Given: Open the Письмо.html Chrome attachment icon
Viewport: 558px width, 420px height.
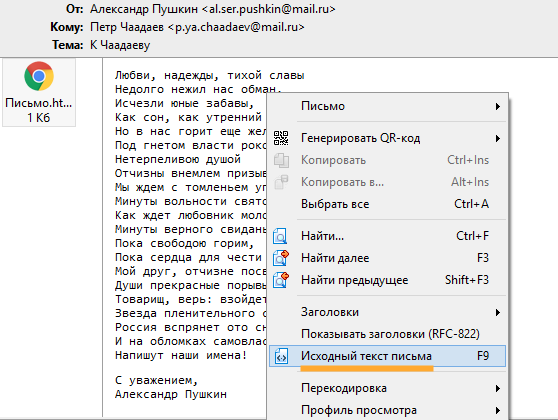Looking at the screenshot, I should click(x=39, y=76).
